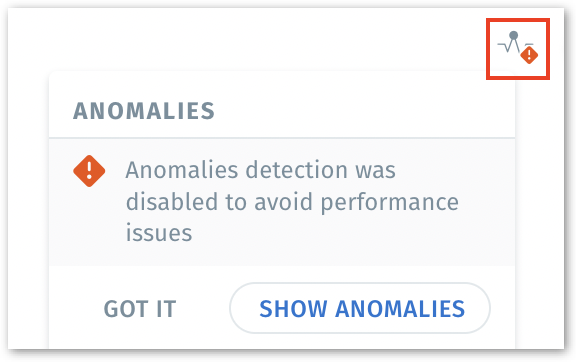Re-enable anomalies via SHOW ANOMALIES
The width and height of the screenshot is (576, 362).
360,308
